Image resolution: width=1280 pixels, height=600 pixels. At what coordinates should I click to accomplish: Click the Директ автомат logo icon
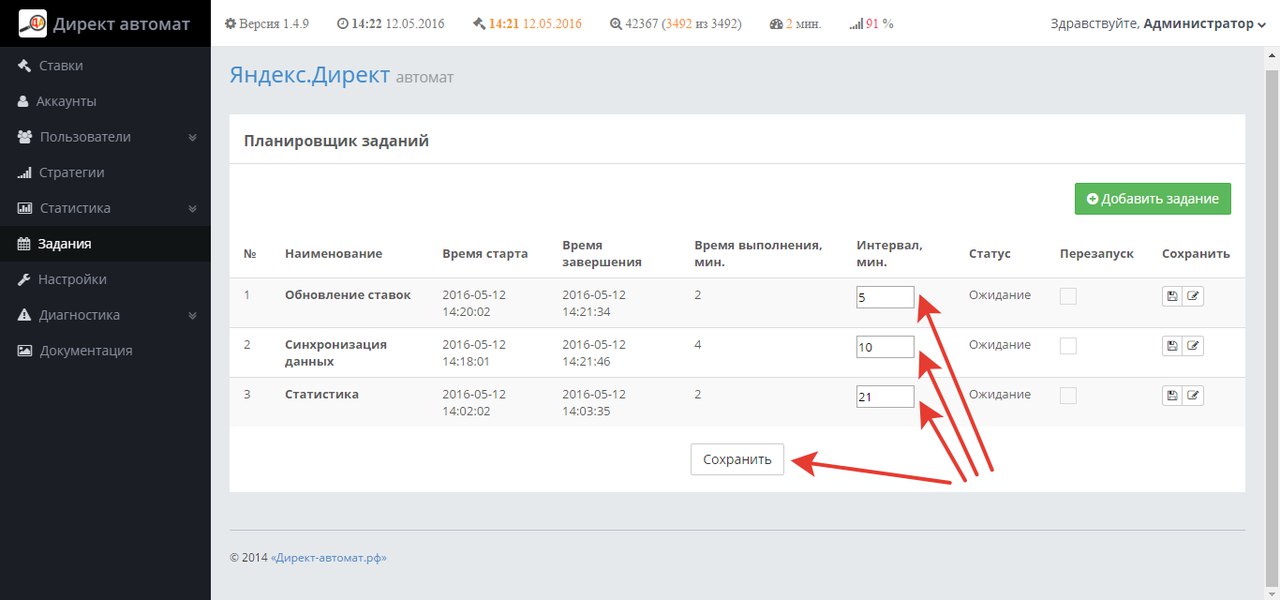[x=33, y=24]
